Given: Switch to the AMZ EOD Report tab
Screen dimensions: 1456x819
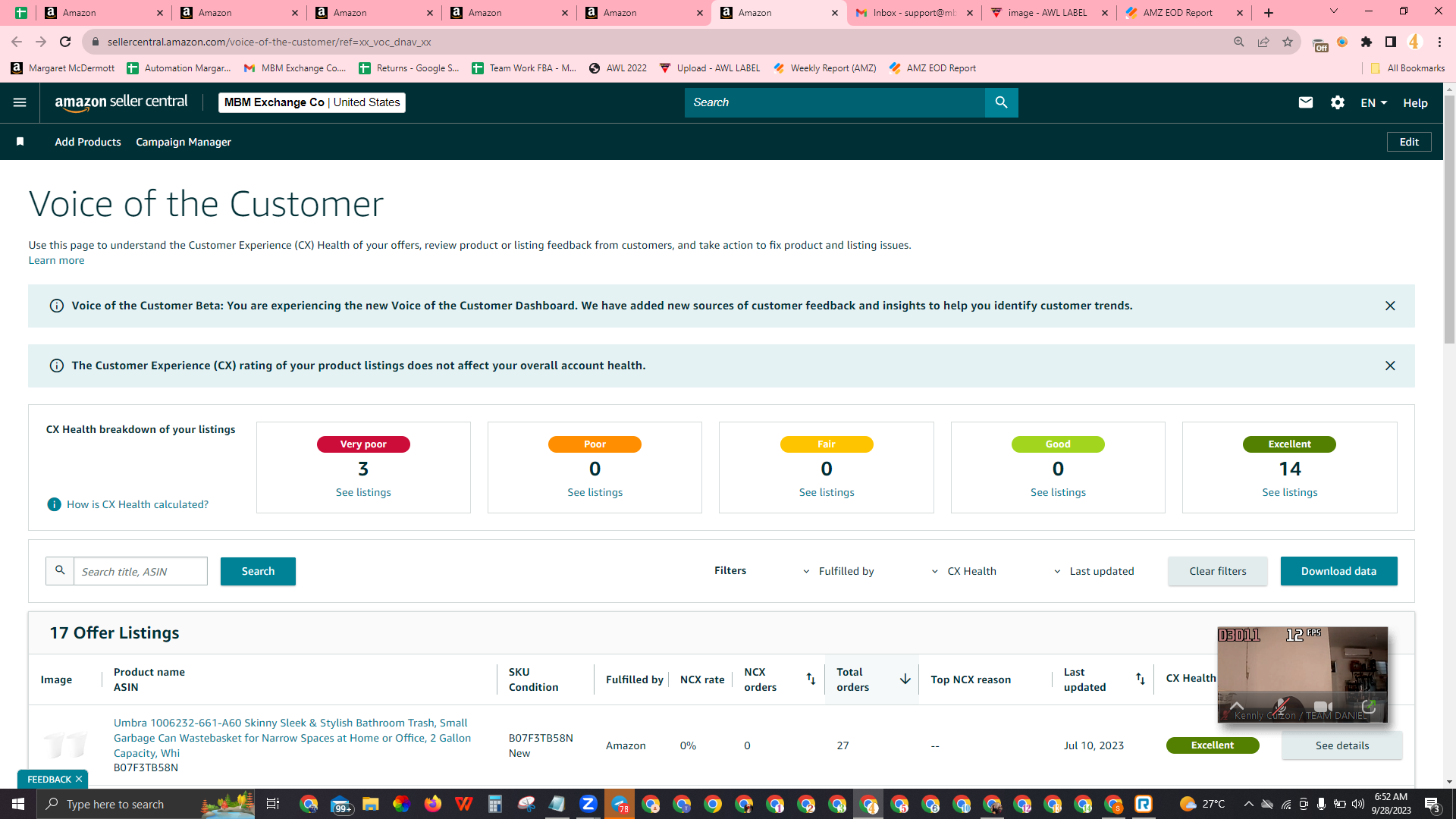Looking at the screenshot, I should coord(1183,13).
